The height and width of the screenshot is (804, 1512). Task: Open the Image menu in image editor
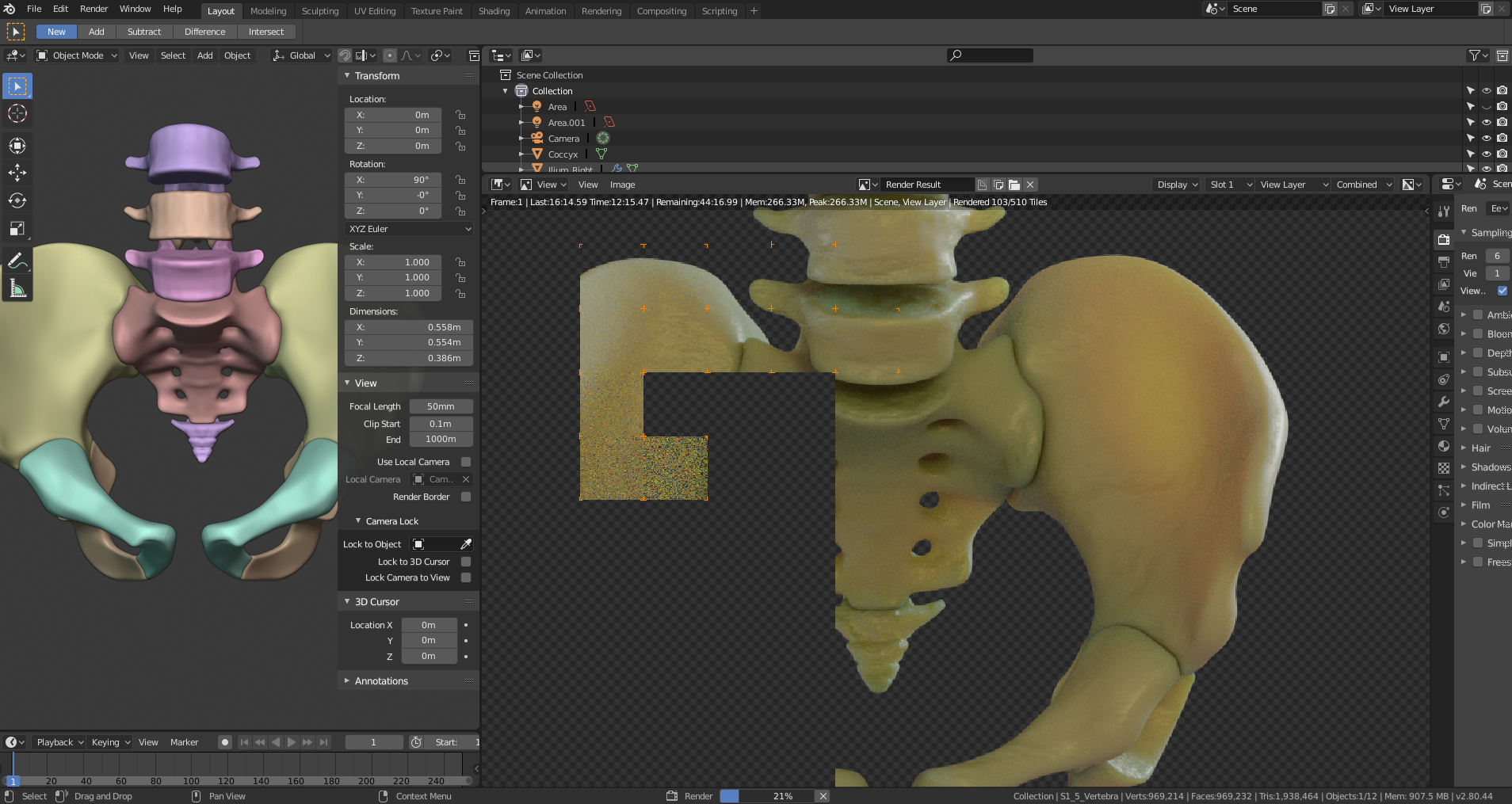point(622,185)
